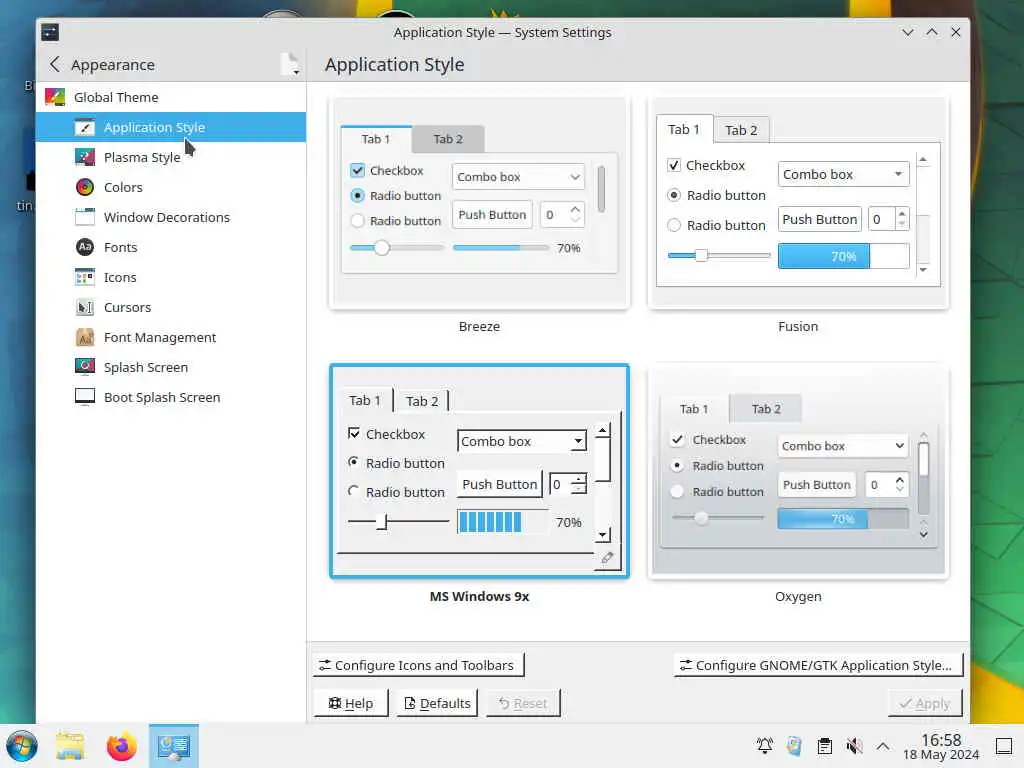Screen dimensions: 1024x768
Task: Switch to Tab 2 in Fusion preview
Action: [x=741, y=130]
